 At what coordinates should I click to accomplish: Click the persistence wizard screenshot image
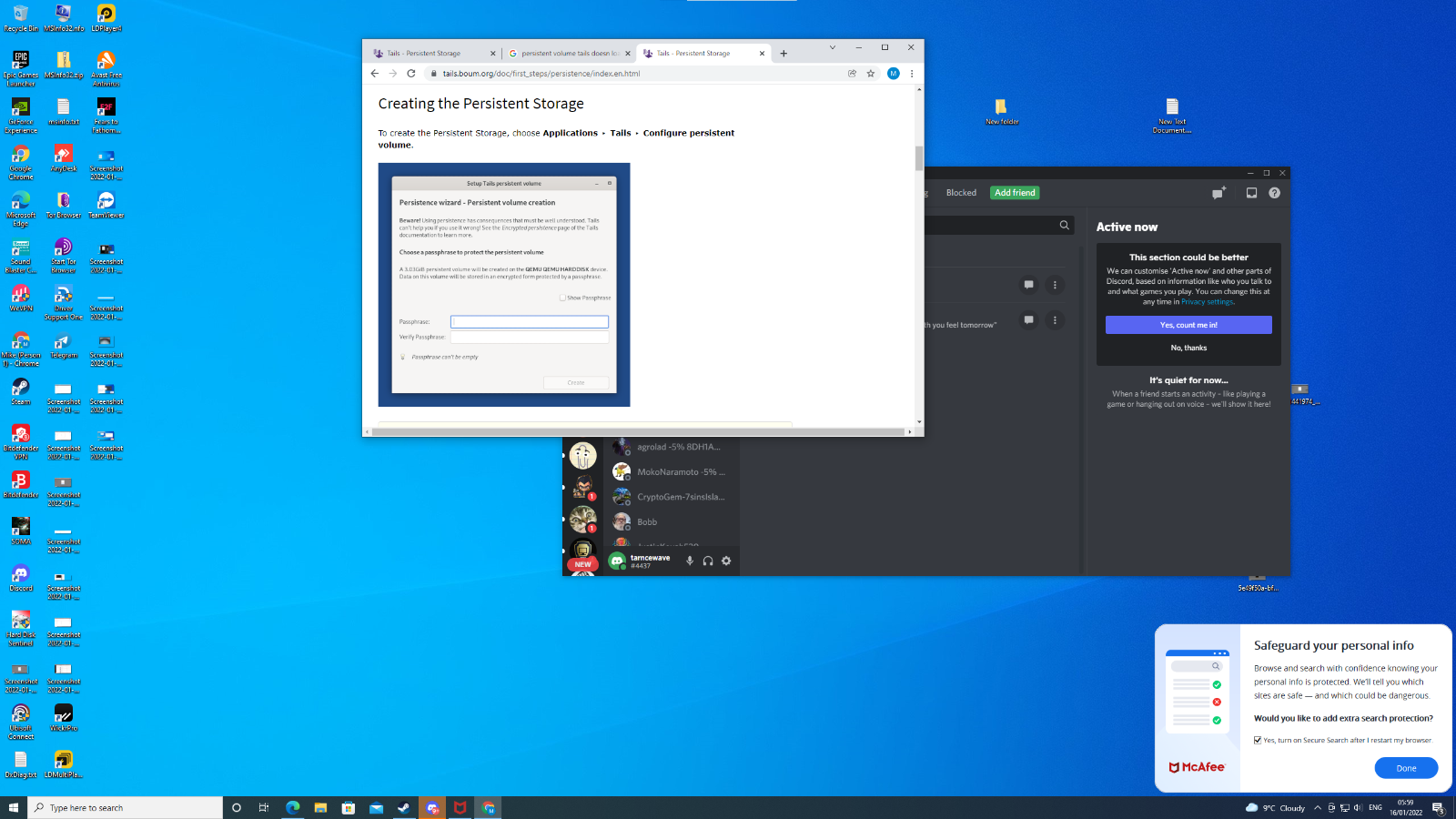pyautogui.click(x=504, y=285)
